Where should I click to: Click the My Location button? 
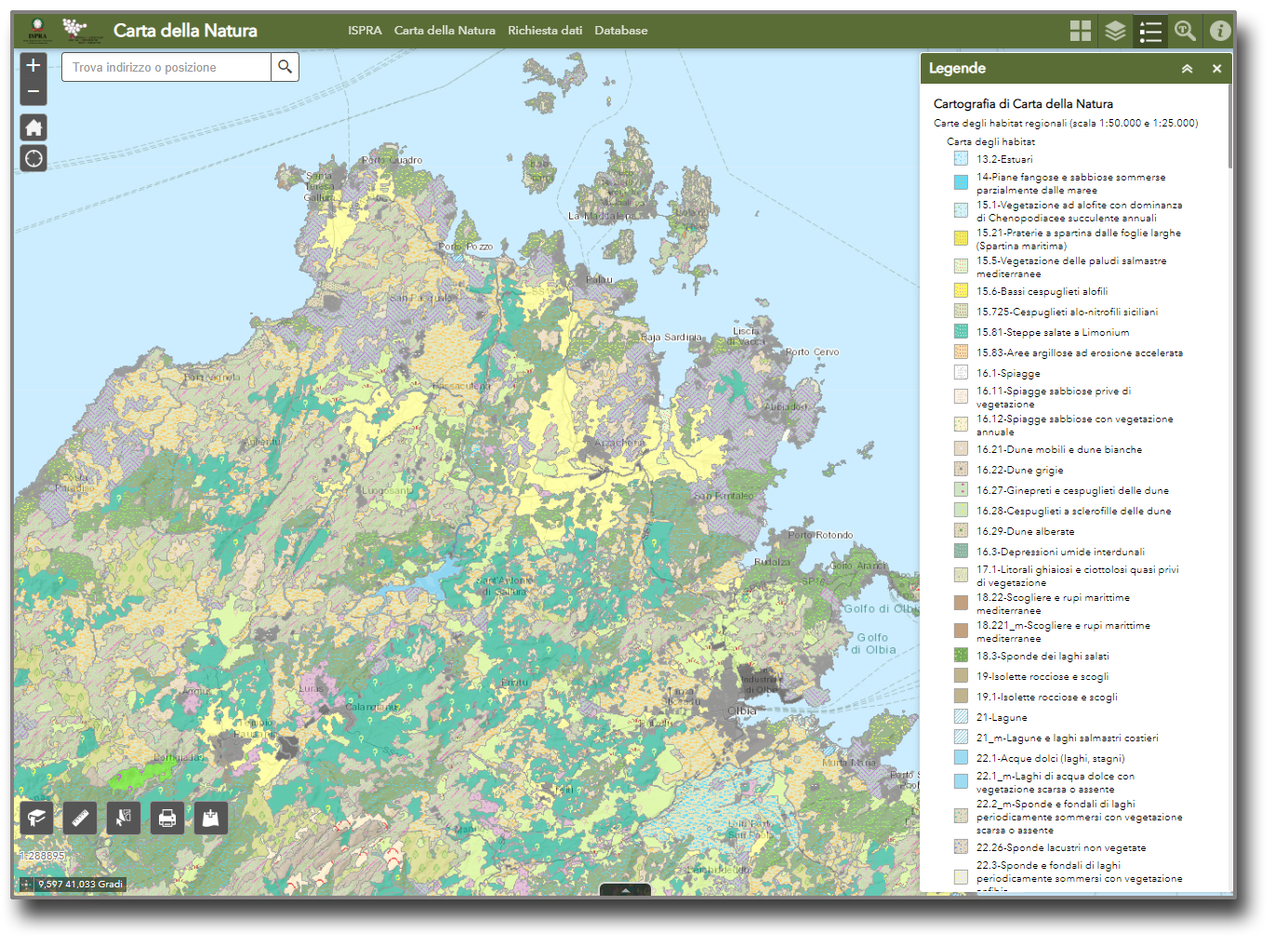click(x=33, y=159)
